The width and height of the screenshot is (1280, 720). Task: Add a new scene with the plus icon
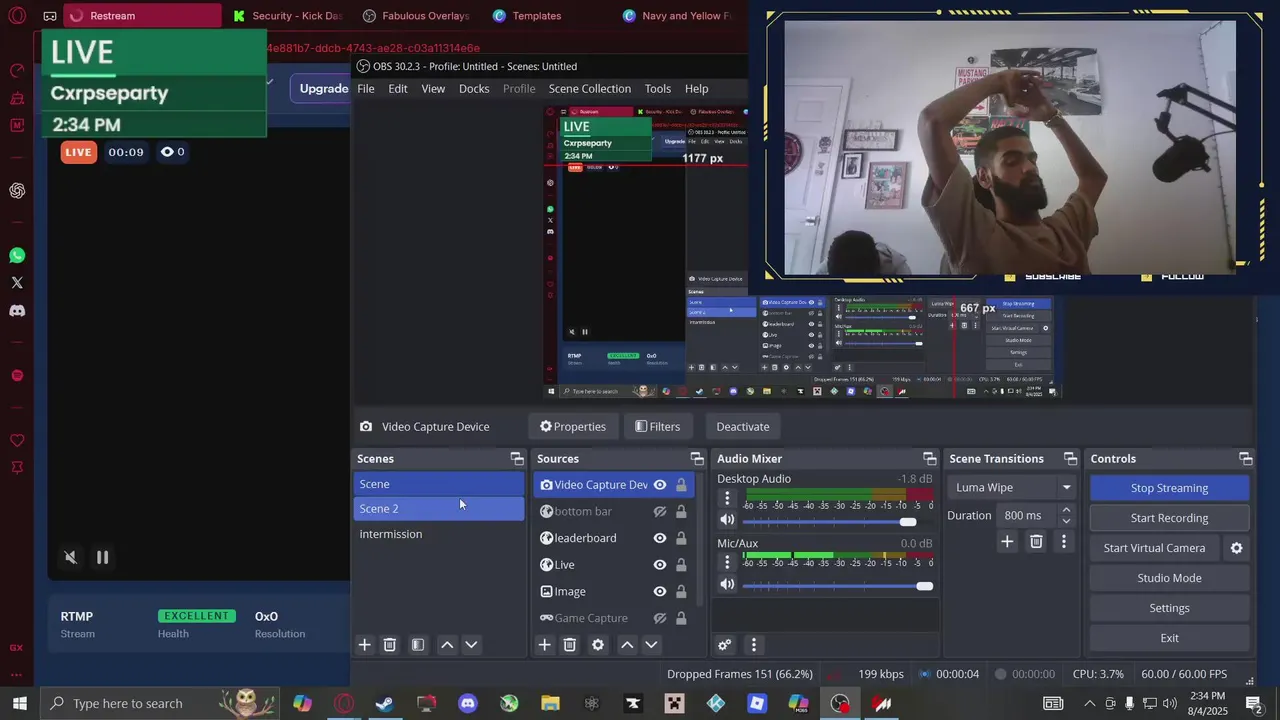(x=365, y=645)
